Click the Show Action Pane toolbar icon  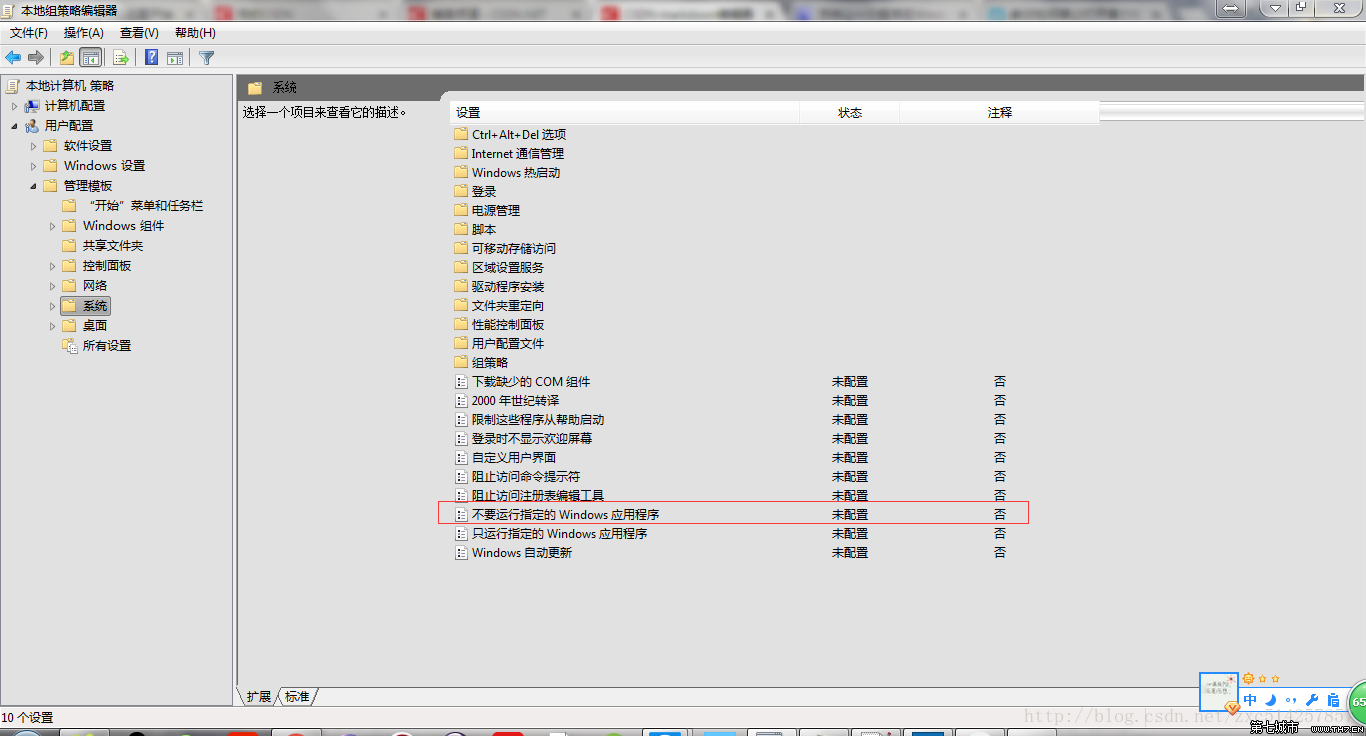(175, 57)
